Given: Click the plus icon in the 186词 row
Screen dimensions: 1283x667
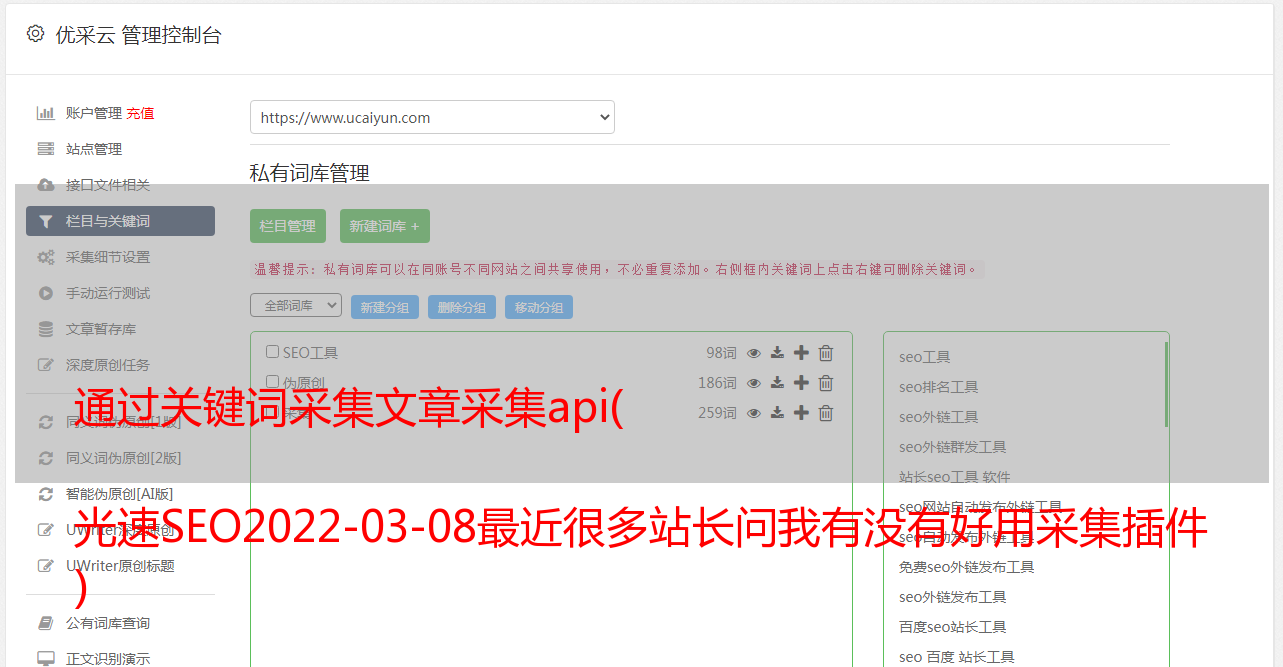Looking at the screenshot, I should tap(801, 383).
